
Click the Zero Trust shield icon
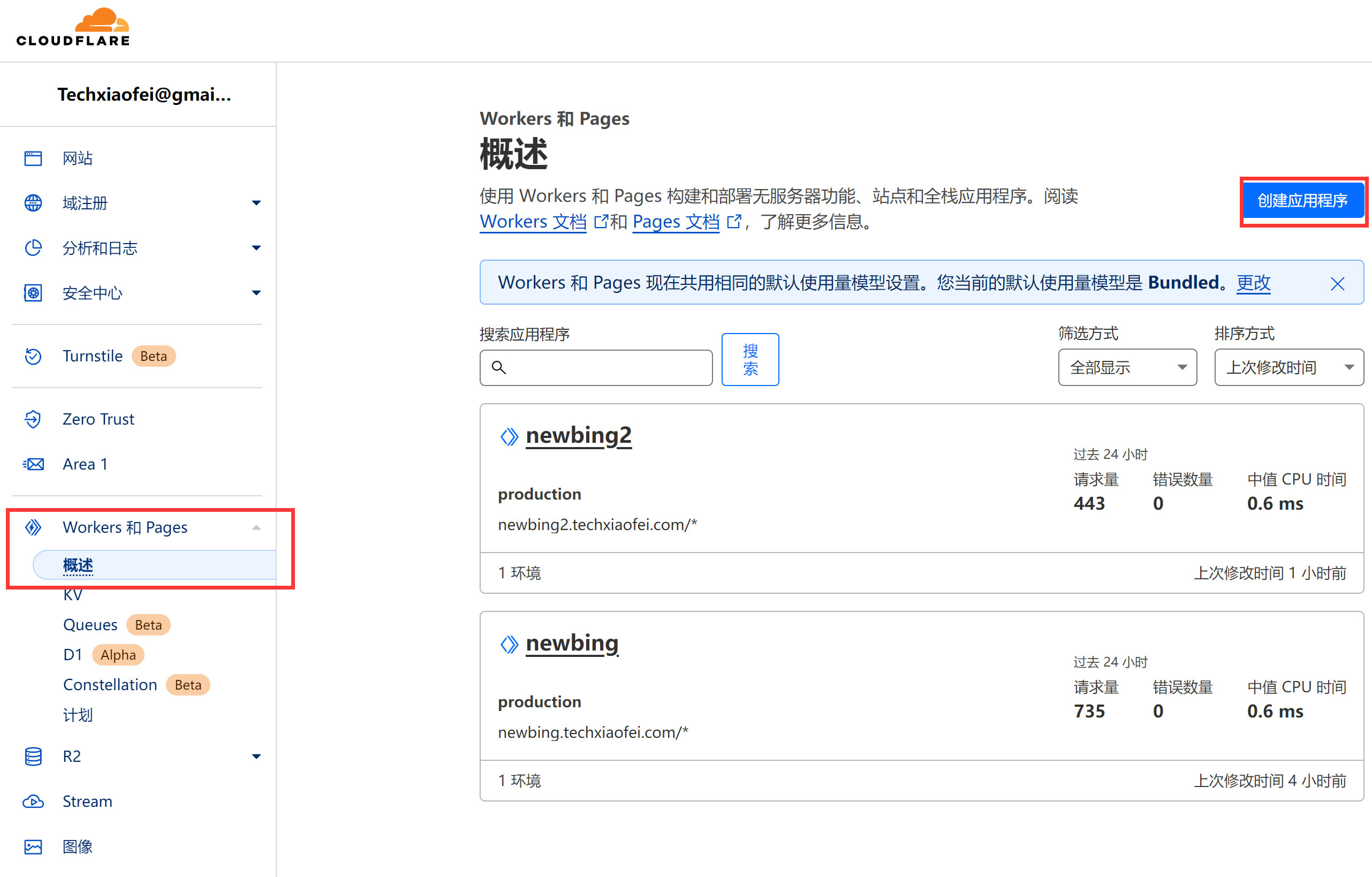[x=33, y=419]
